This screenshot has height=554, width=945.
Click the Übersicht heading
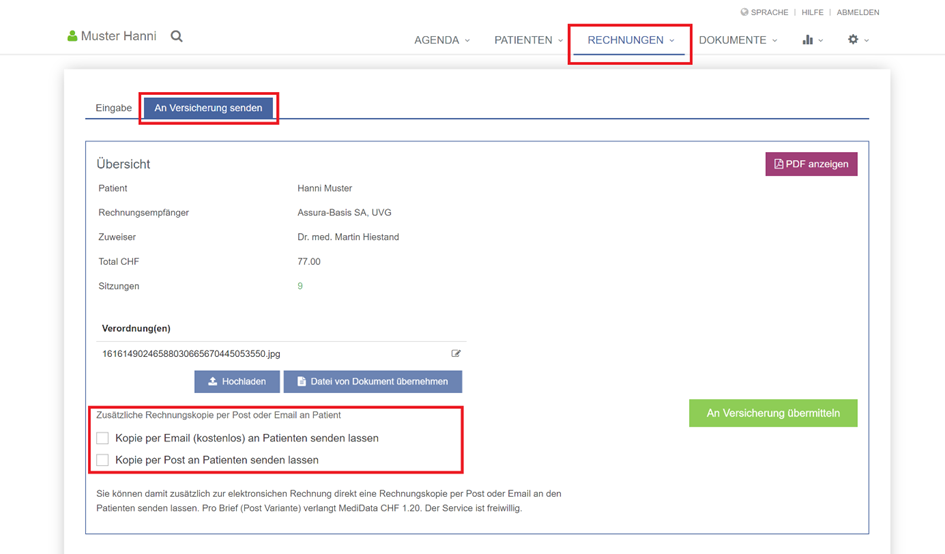(123, 164)
